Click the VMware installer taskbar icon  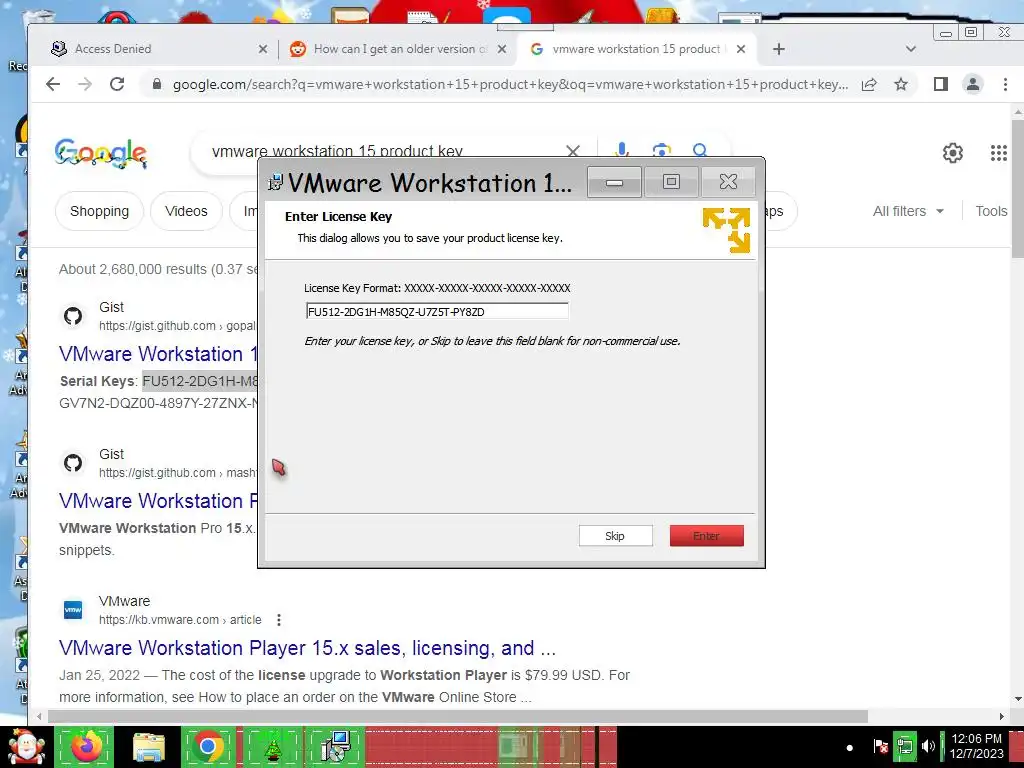click(x=336, y=747)
